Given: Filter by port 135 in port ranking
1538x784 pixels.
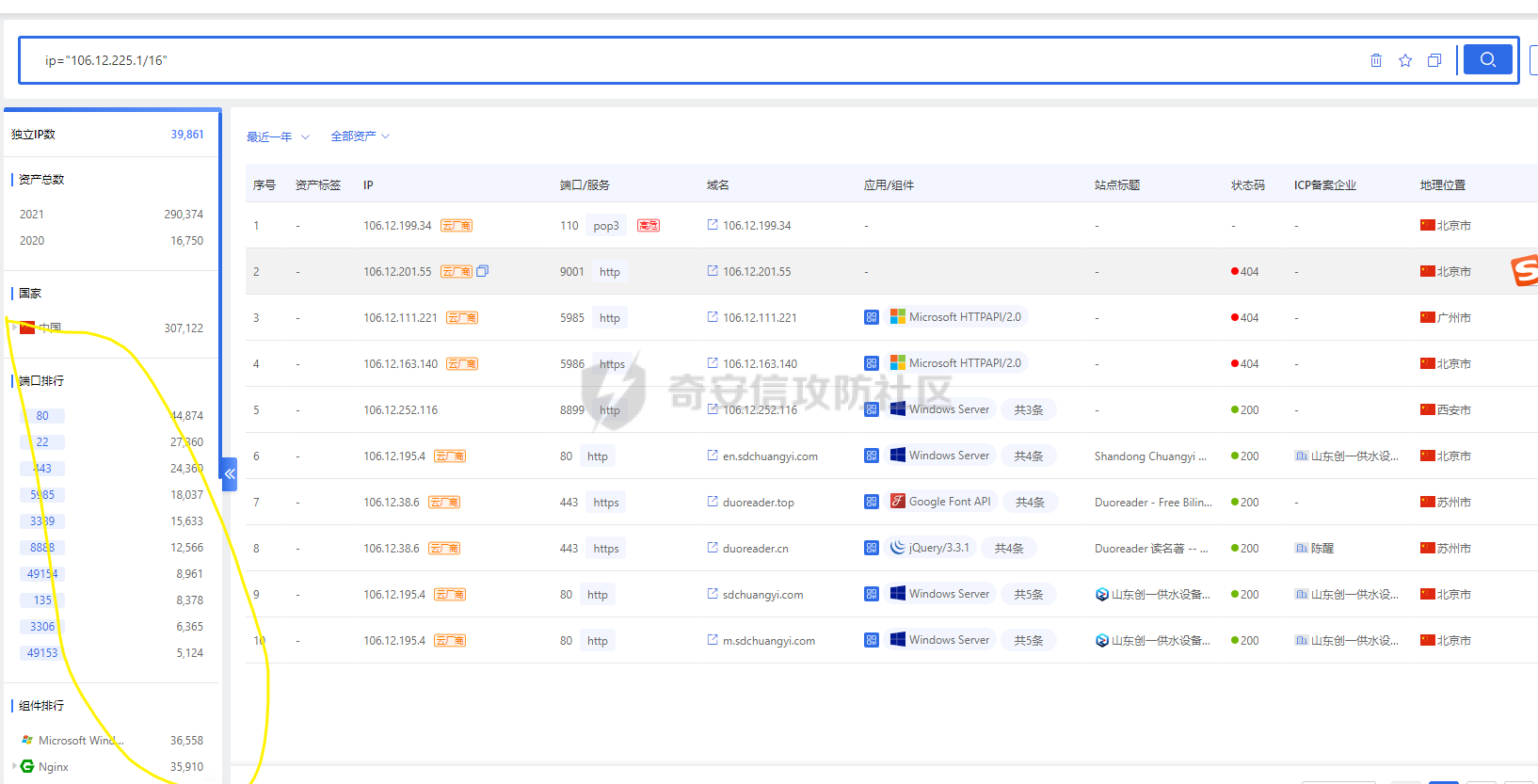Looking at the screenshot, I should pyautogui.click(x=42, y=600).
